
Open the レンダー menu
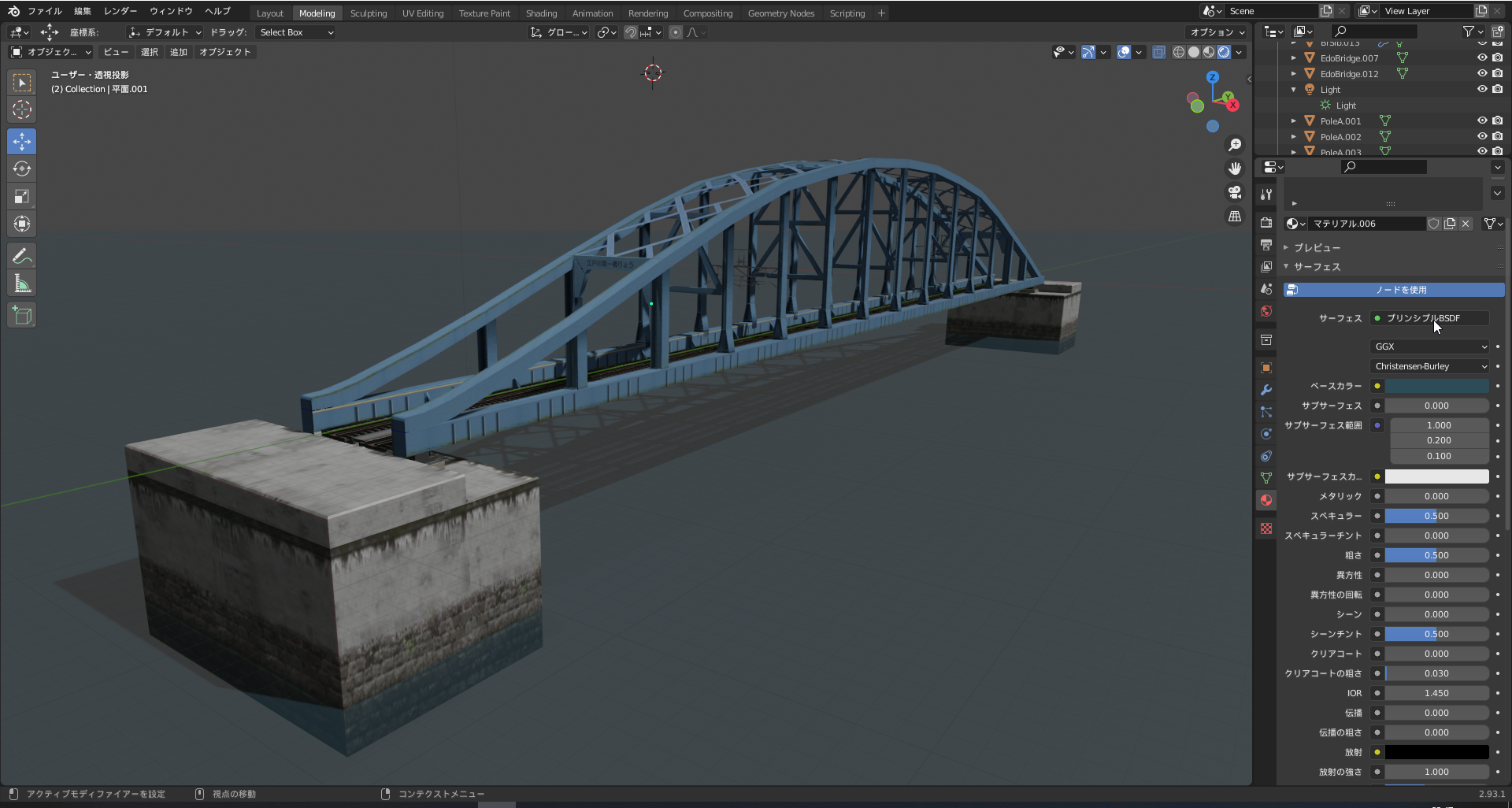pyautogui.click(x=120, y=11)
